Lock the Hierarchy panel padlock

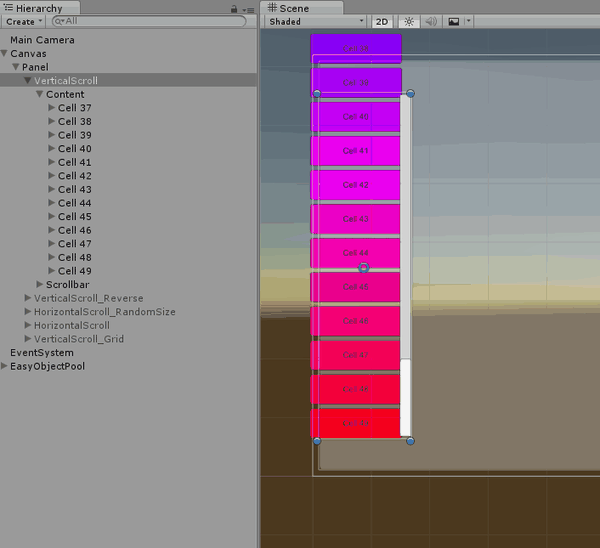(234, 9)
